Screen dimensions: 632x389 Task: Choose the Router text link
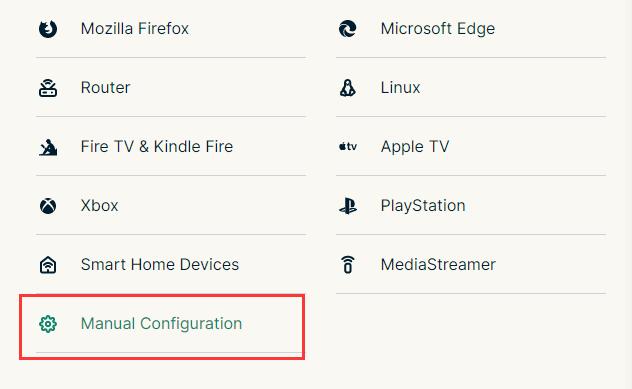coord(105,87)
